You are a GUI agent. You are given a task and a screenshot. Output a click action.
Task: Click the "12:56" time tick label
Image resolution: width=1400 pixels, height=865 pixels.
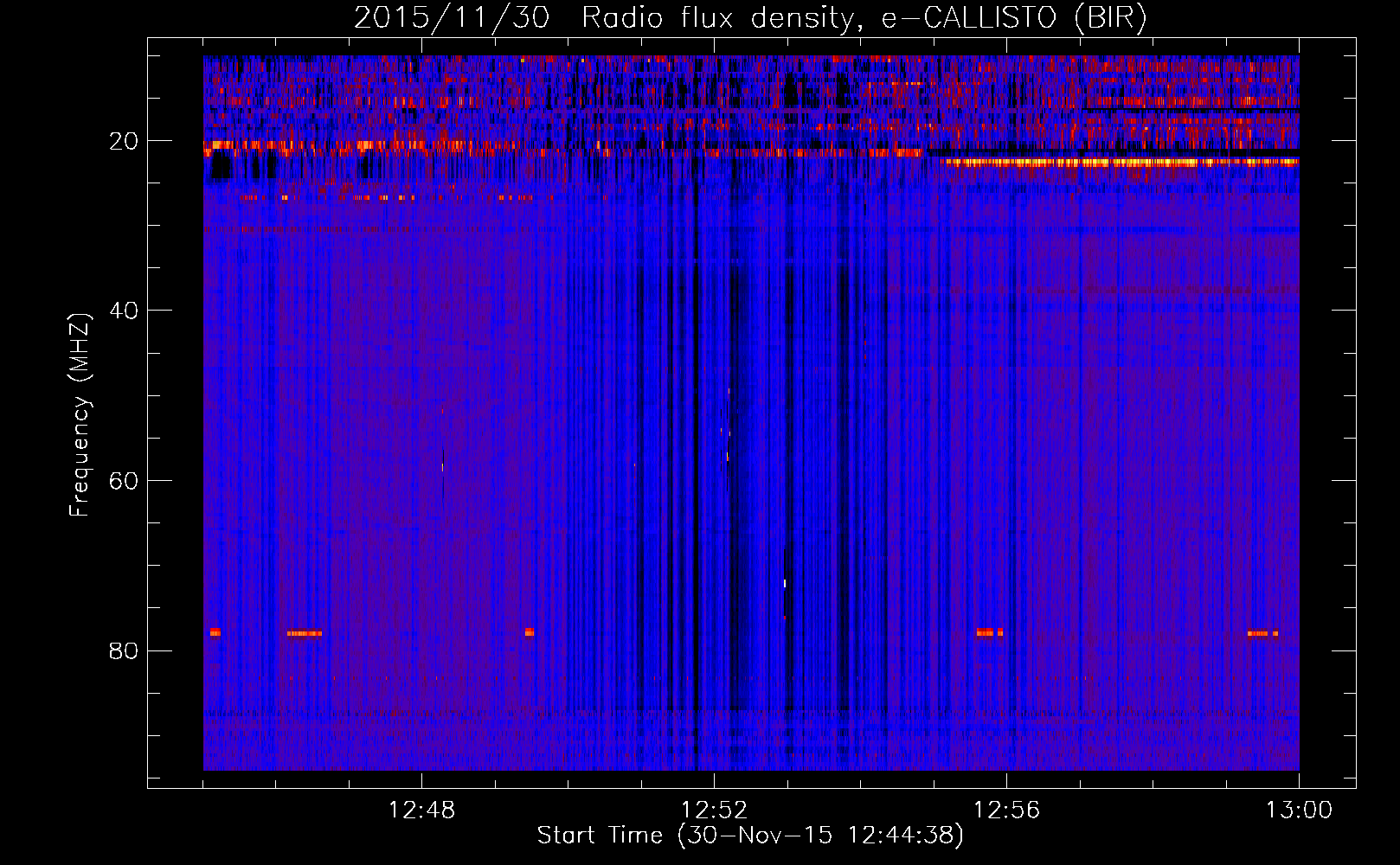point(1007,811)
